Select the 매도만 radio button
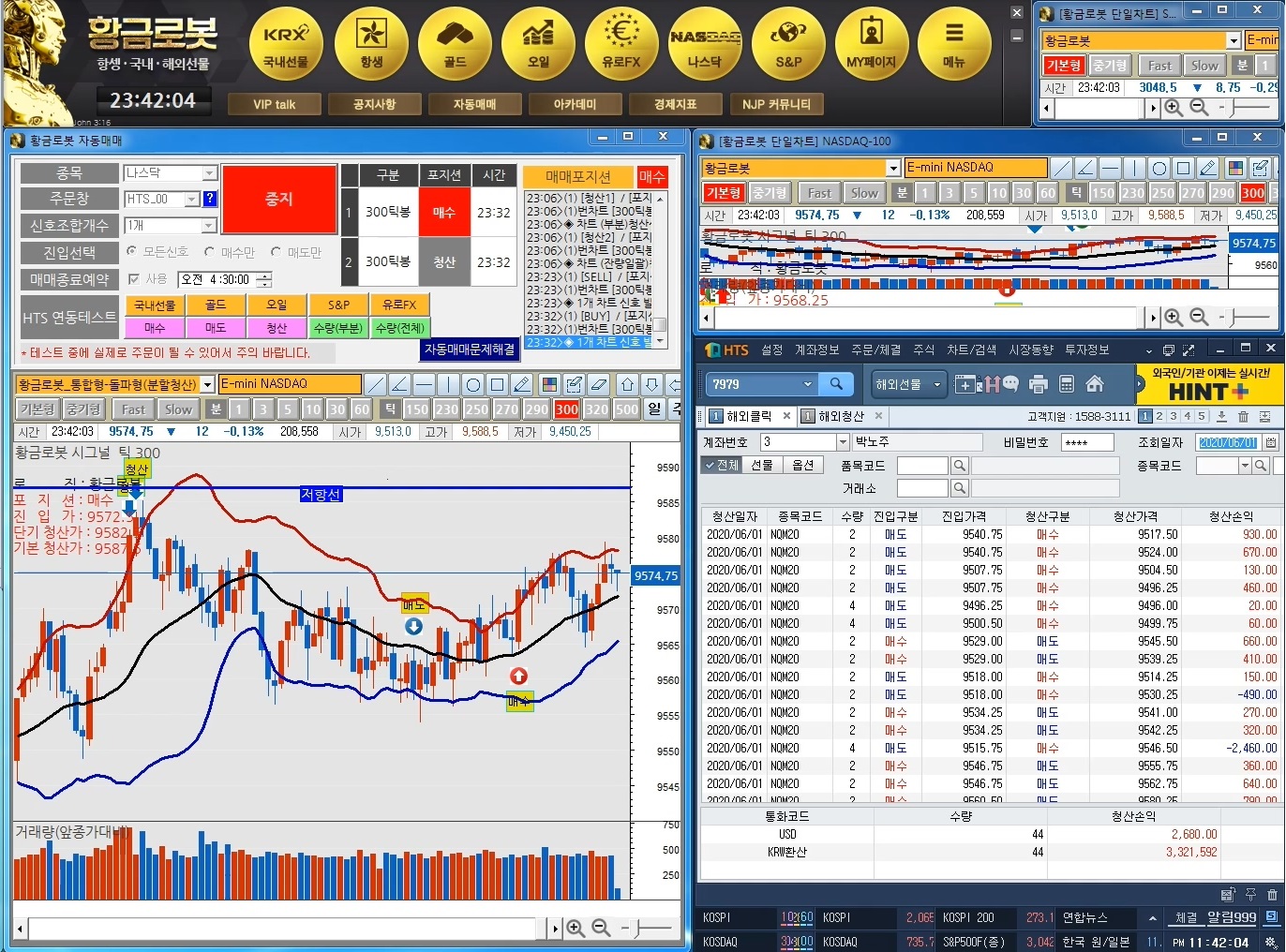Image resolution: width=1286 pixels, height=952 pixels. [x=276, y=252]
